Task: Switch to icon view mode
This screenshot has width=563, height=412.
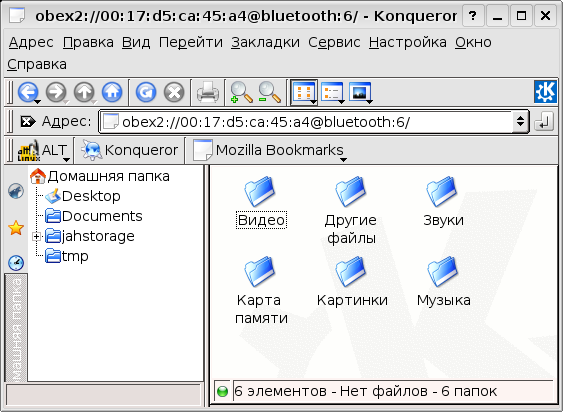Action: coord(304,92)
